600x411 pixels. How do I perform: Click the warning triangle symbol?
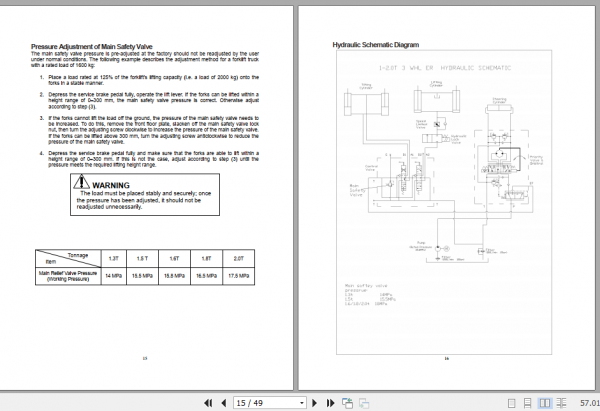(x=82, y=182)
